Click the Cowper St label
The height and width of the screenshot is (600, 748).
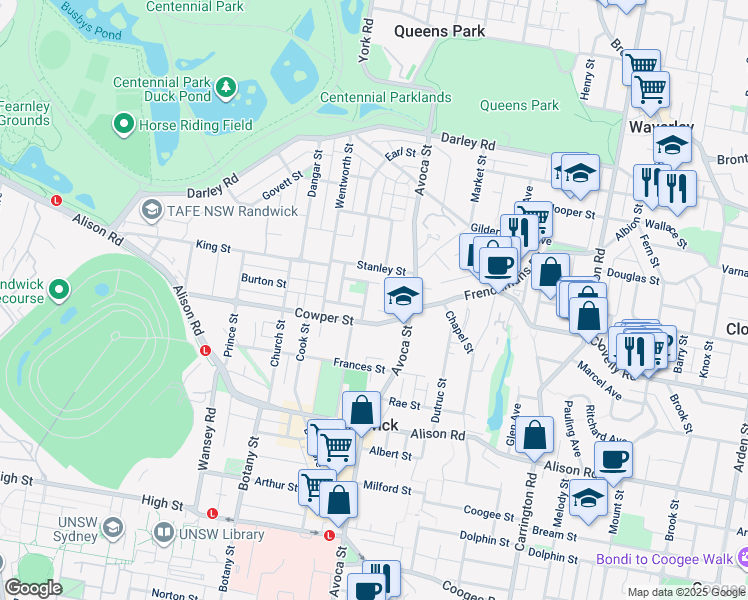(324, 317)
